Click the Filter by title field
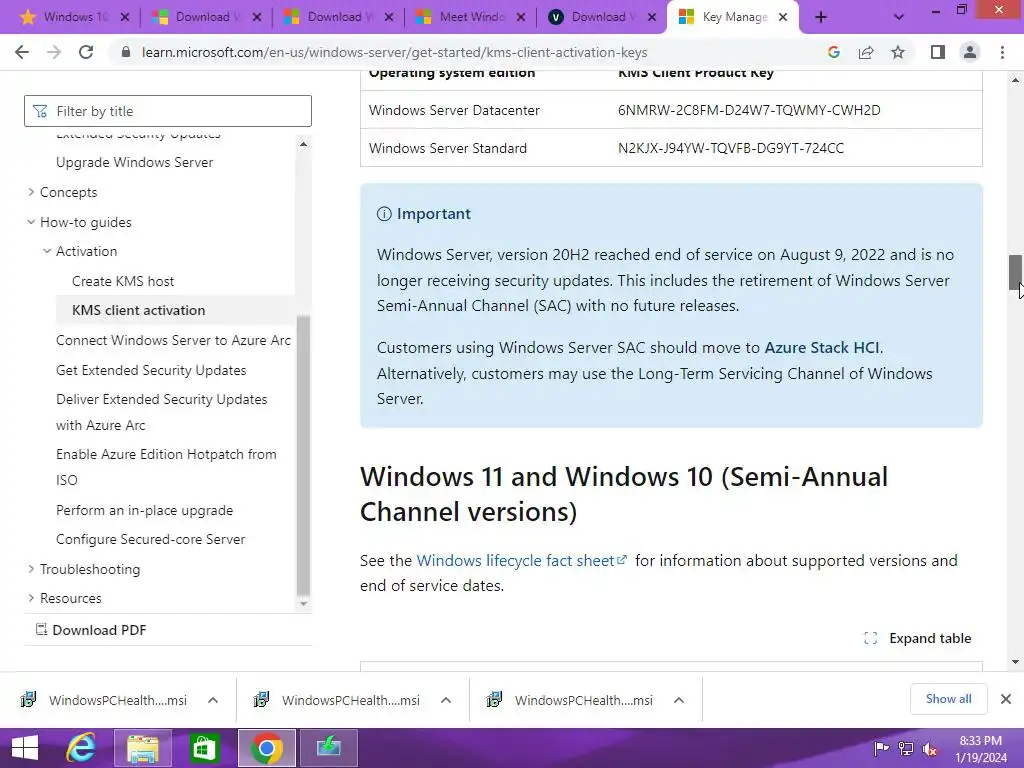Image resolution: width=1024 pixels, height=768 pixels. pyautogui.click(x=168, y=111)
